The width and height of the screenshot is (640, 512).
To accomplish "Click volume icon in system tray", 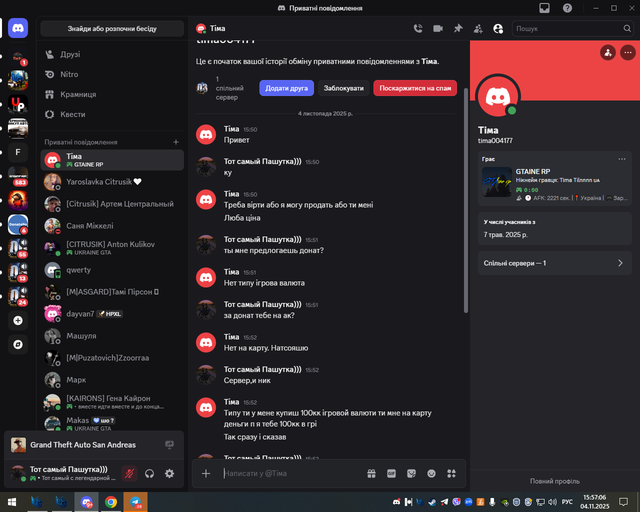I will pos(552,502).
